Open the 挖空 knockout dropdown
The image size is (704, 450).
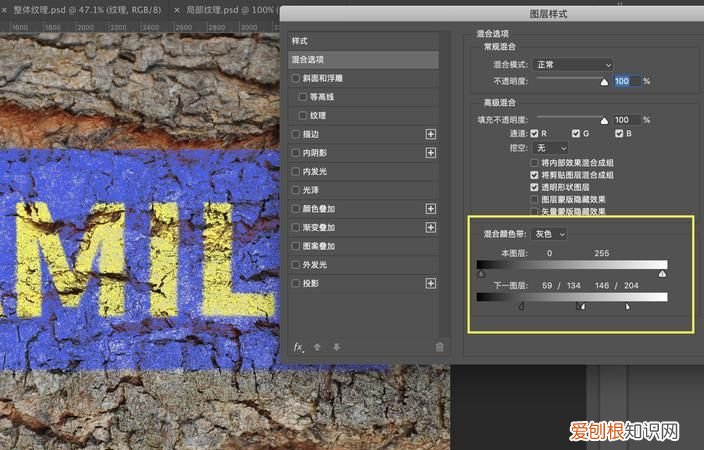coord(550,148)
